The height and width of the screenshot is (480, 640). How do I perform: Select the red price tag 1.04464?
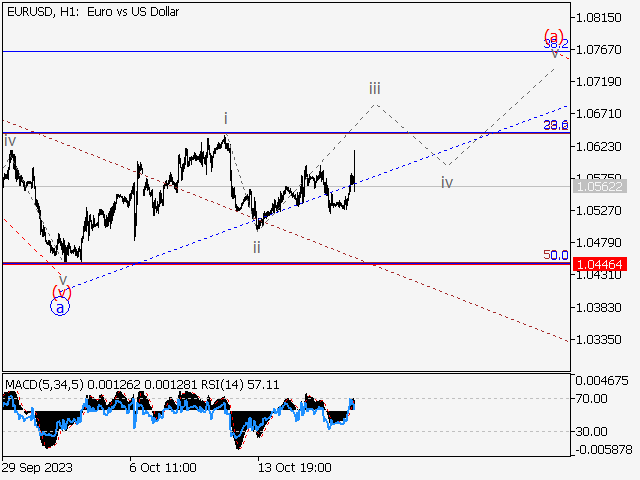pos(600,264)
